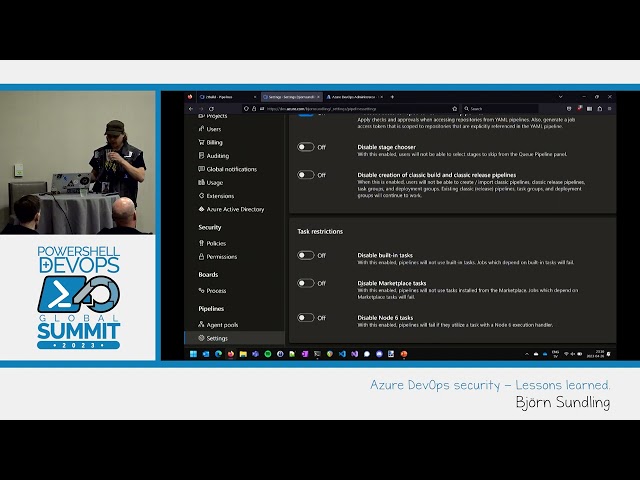This screenshot has width=640, height=480.
Task: Click the Boards section heading
Action: (208, 275)
